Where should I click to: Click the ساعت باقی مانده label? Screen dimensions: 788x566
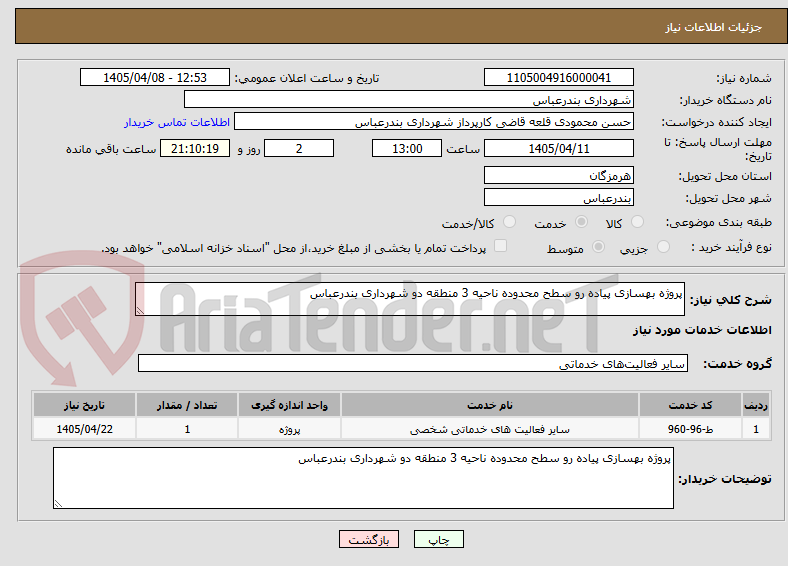pyautogui.click(x=111, y=149)
